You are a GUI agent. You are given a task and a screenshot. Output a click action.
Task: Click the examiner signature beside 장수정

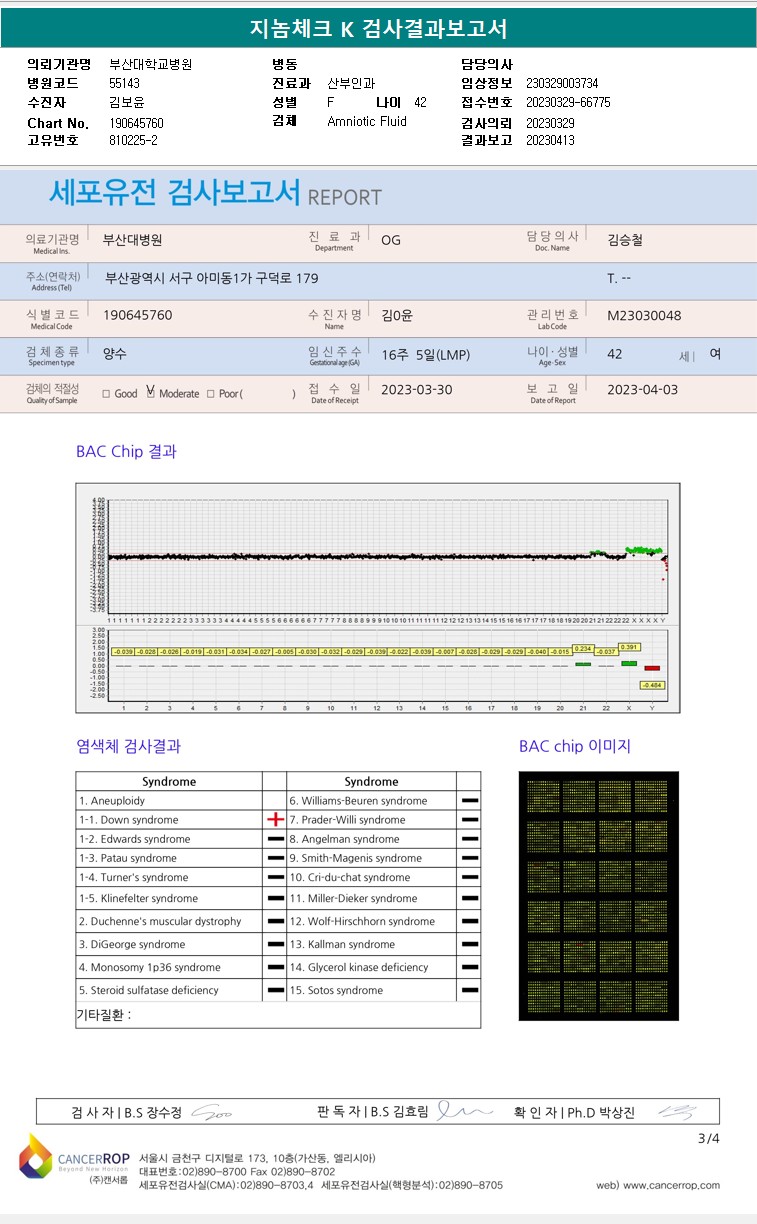point(212,1112)
